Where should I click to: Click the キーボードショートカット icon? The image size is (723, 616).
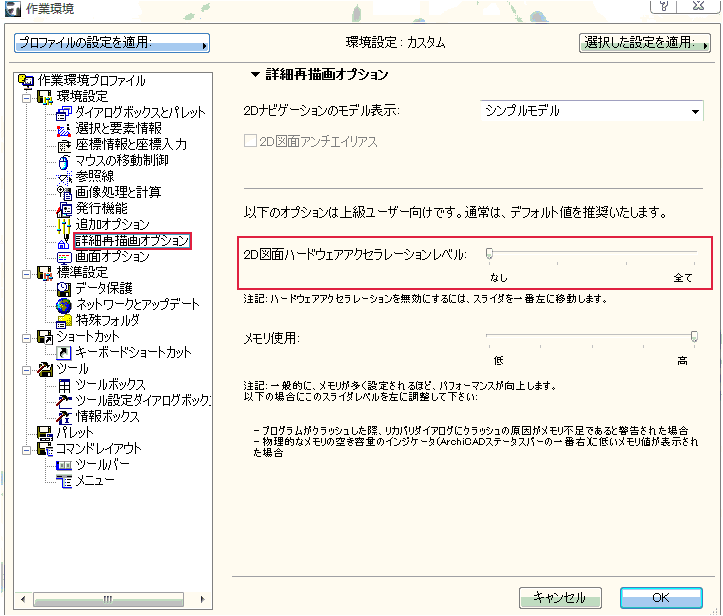(64, 353)
